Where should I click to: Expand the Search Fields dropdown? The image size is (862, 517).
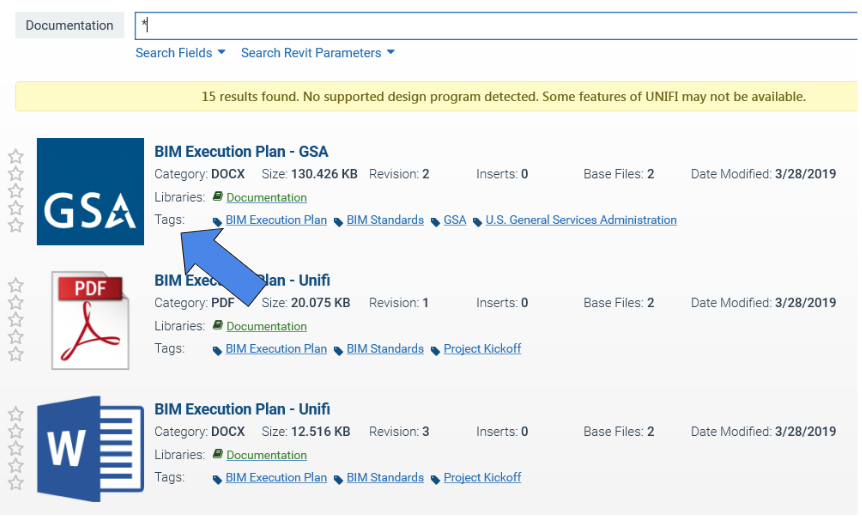tap(180, 53)
